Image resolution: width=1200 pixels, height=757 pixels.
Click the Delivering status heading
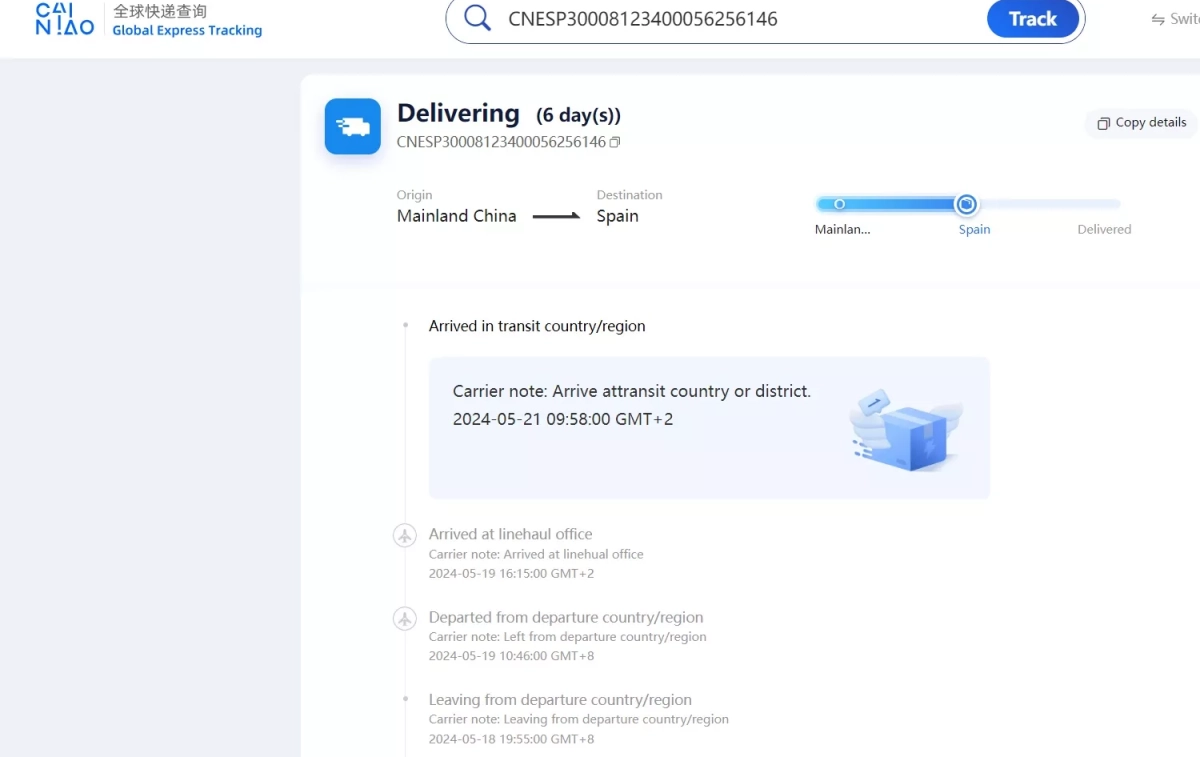(458, 113)
